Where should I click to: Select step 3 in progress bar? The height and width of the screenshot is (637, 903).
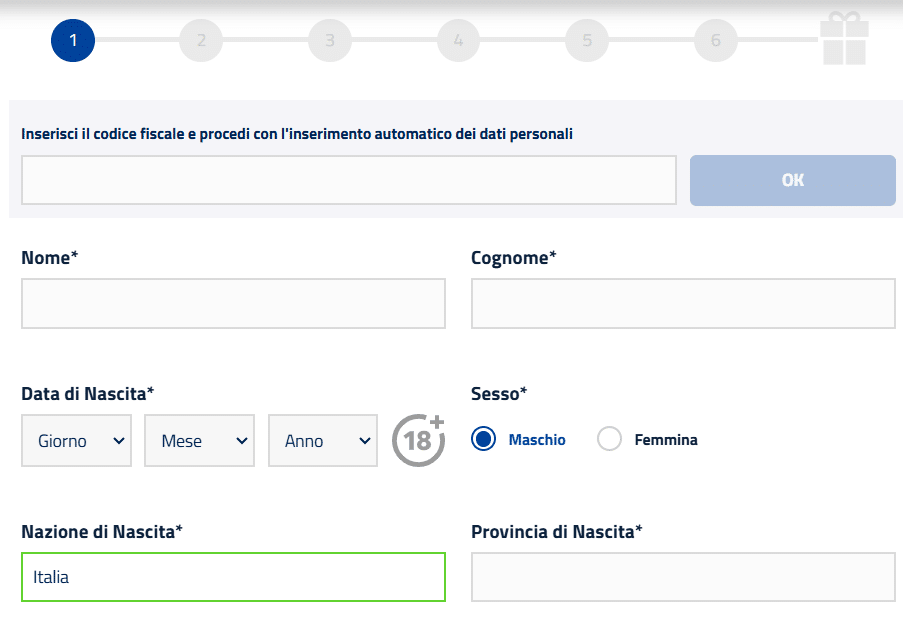click(330, 41)
